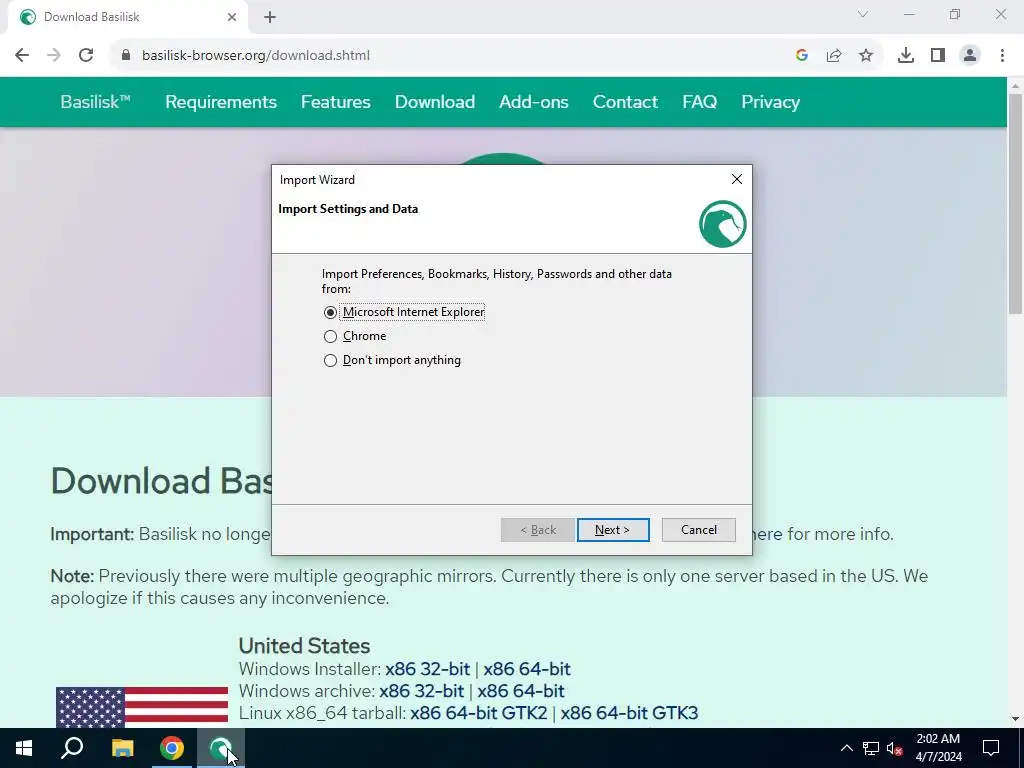Open the notification center icon

click(x=991, y=748)
